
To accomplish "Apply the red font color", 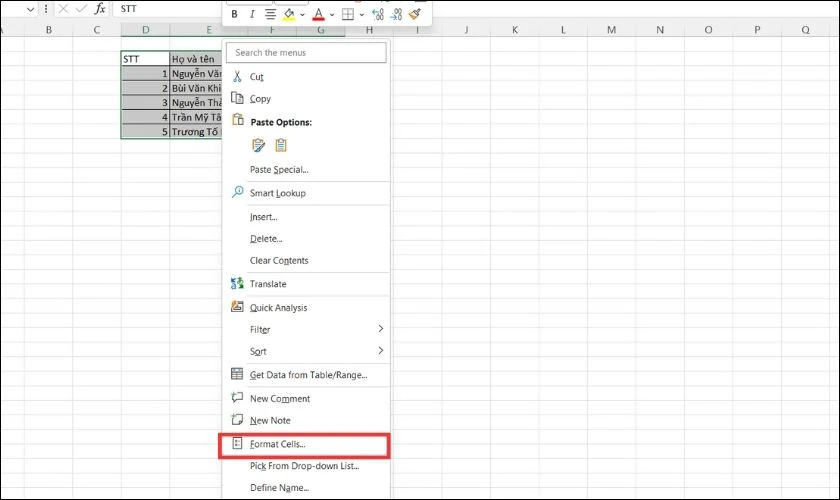I will 318,14.
